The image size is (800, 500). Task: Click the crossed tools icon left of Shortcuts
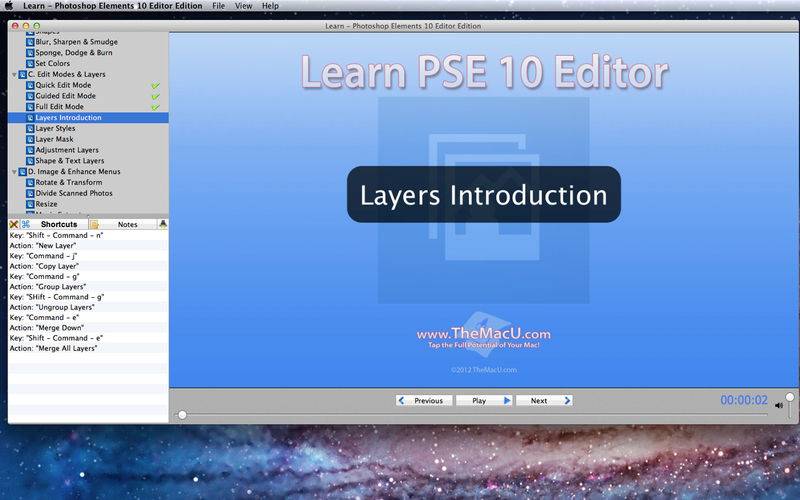pos(14,224)
